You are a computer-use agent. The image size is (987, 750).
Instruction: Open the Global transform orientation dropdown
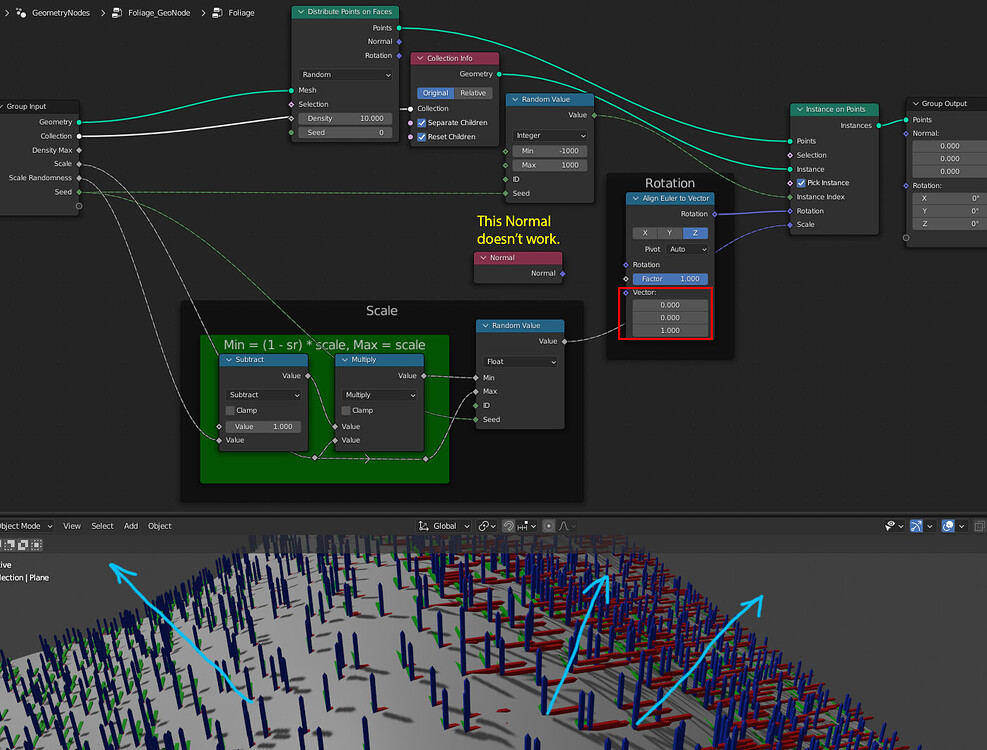point(443,526)
